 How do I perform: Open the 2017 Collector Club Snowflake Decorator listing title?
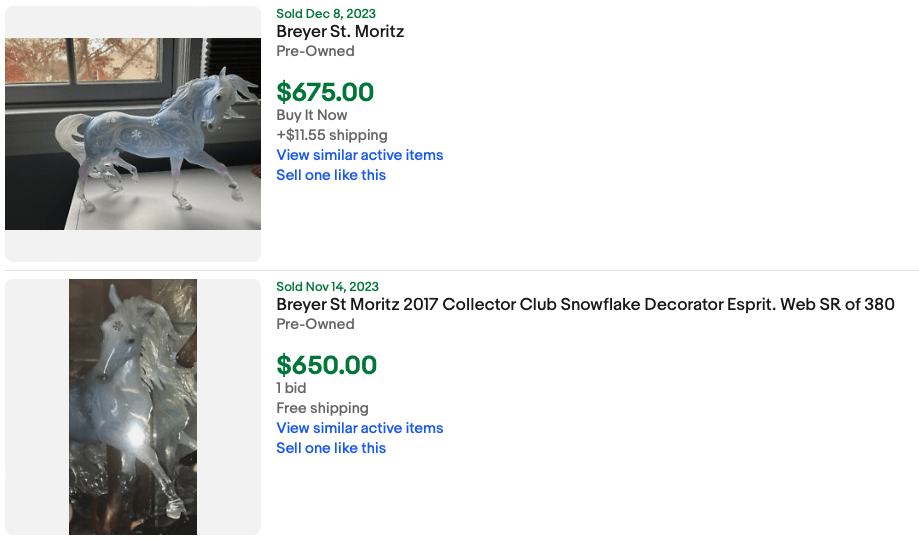point(585,305)
